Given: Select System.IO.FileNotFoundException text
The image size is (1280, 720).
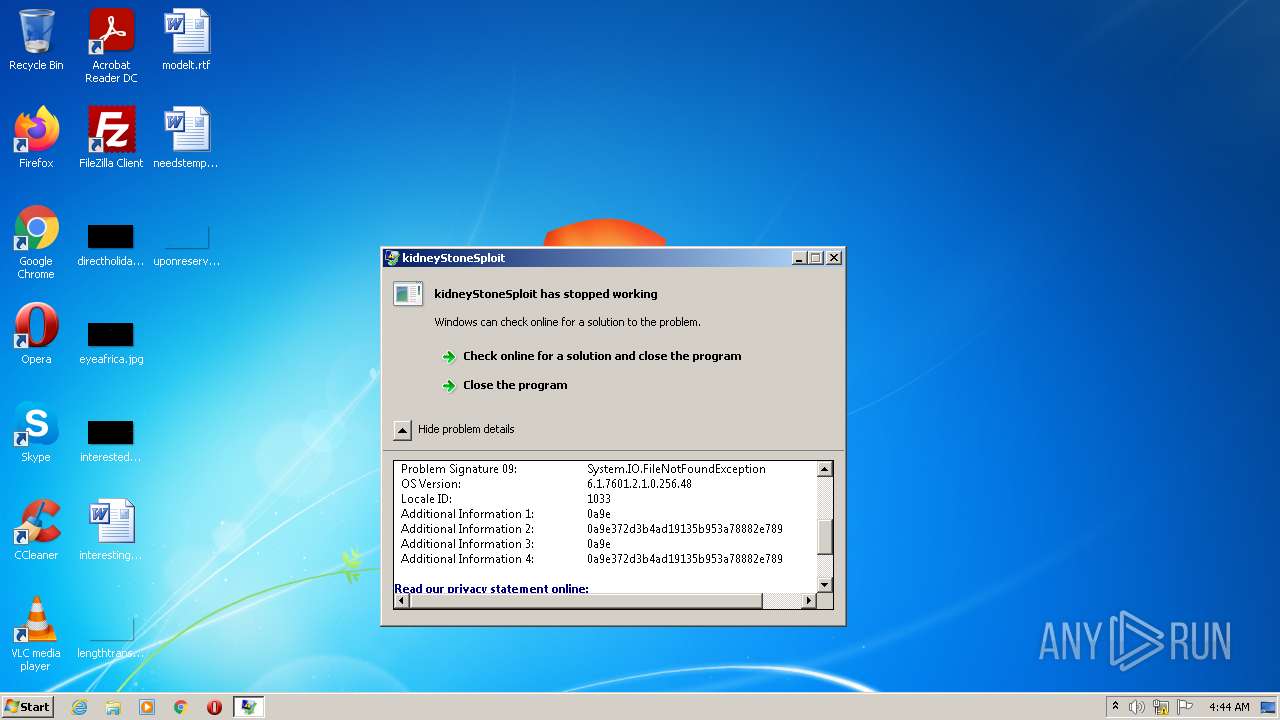Looking at the screenshot, I should [x=676, y=469].
